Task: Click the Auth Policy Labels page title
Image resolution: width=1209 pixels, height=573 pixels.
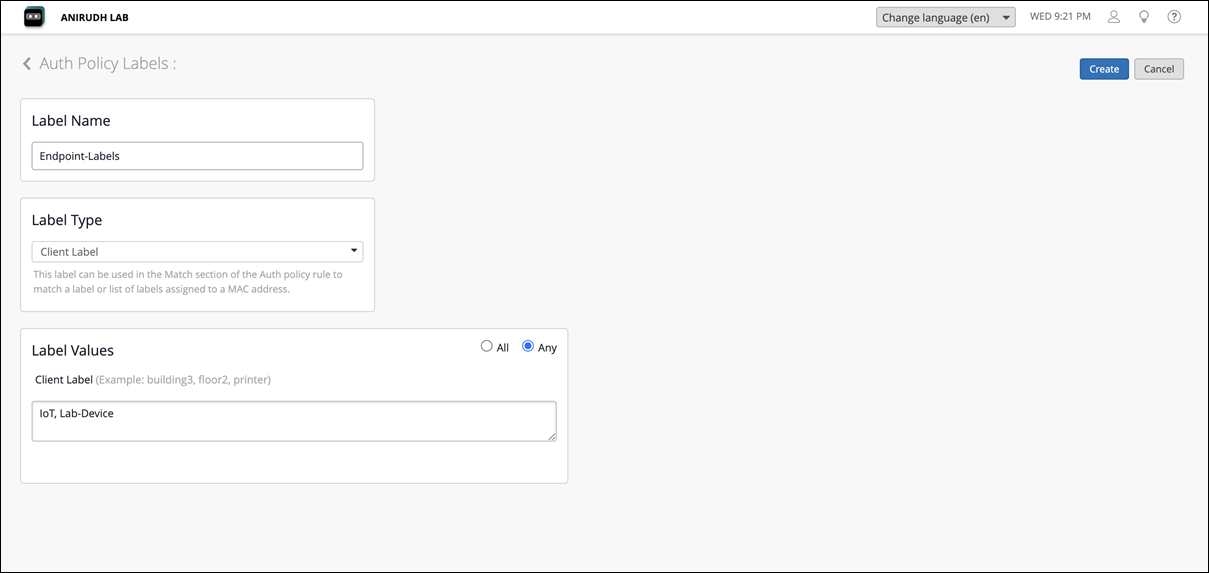Action: (x=107, y=64)
